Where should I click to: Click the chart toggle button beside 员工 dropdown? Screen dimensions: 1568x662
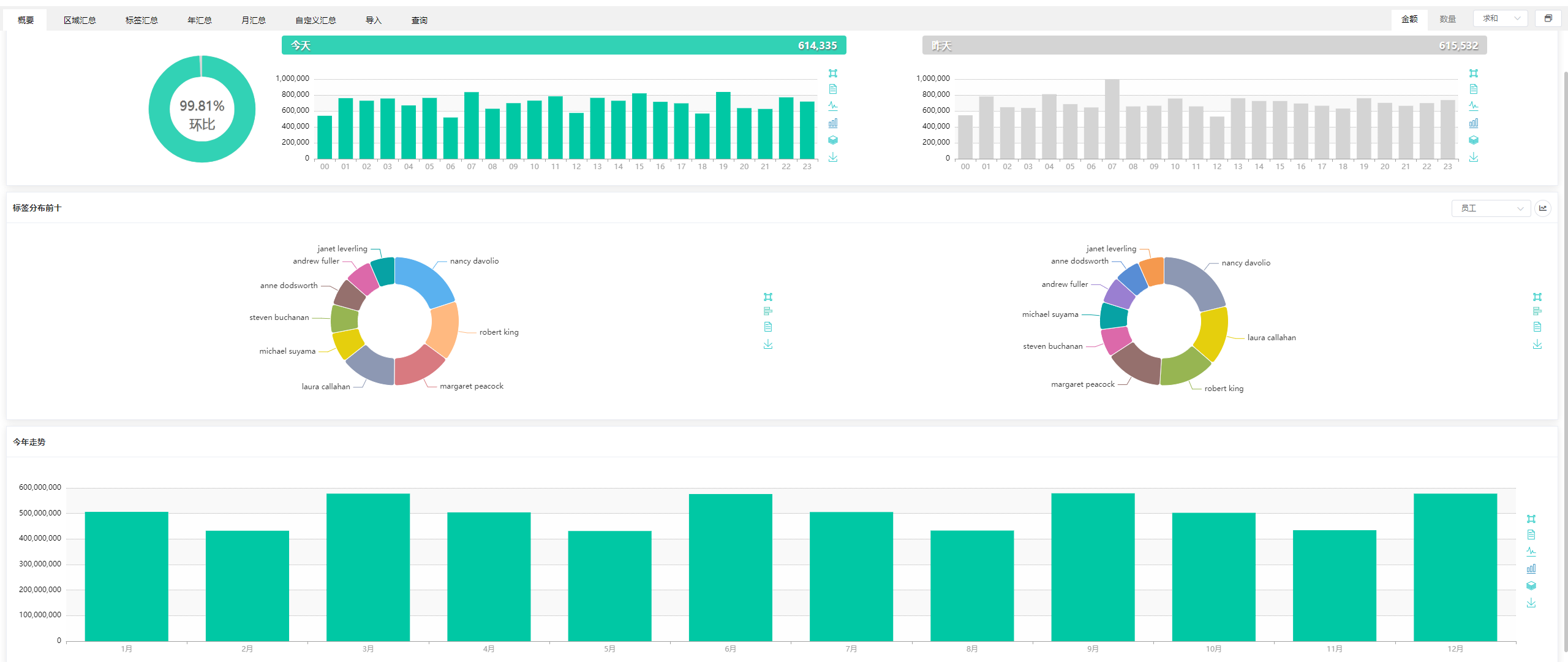pos(1543,208)
